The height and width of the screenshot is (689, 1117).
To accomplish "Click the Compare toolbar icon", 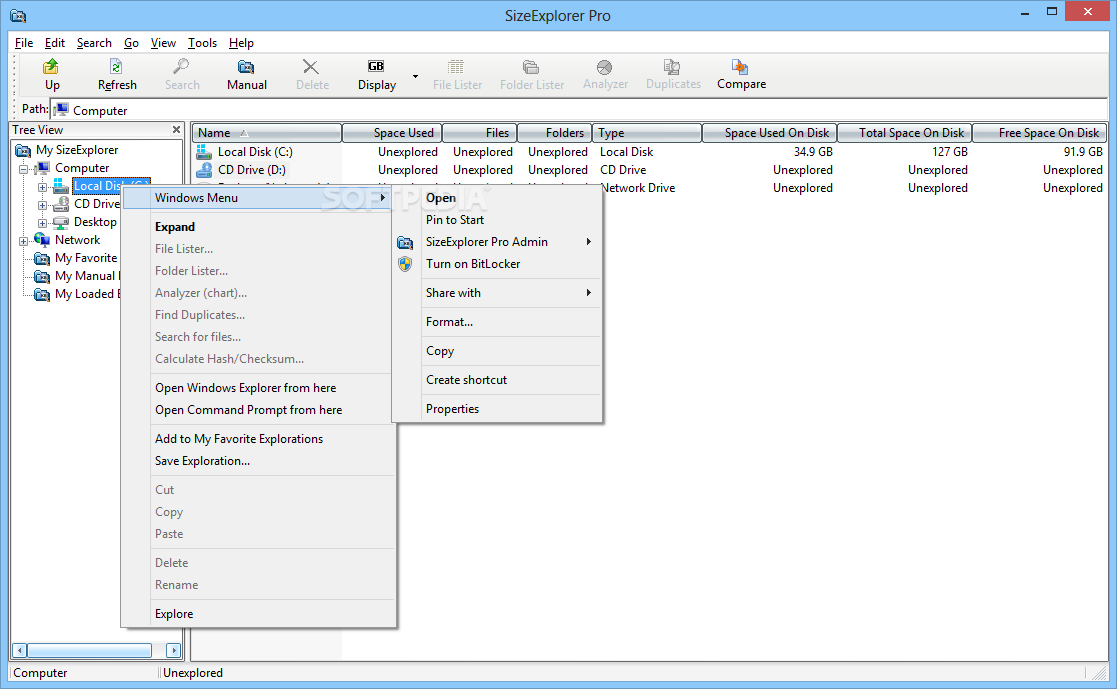I will pos(740,67).
